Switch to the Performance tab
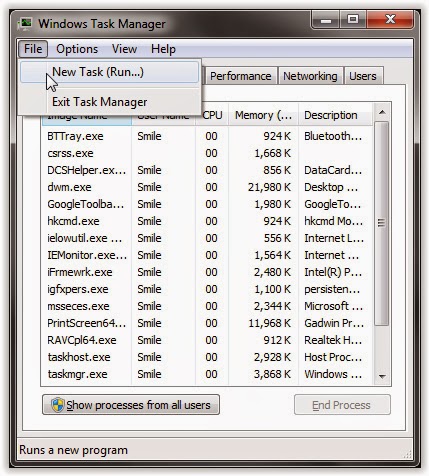Viewport: 429px width, 476px height. tap(241, 76)
